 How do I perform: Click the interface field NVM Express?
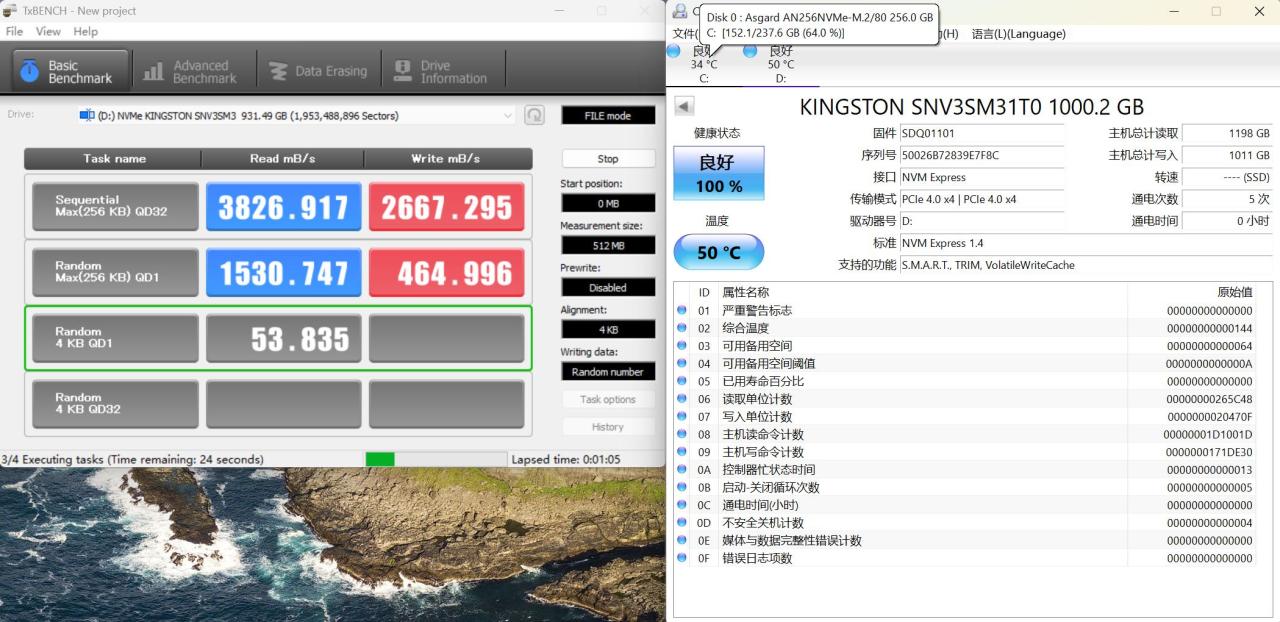click(982, 177)
